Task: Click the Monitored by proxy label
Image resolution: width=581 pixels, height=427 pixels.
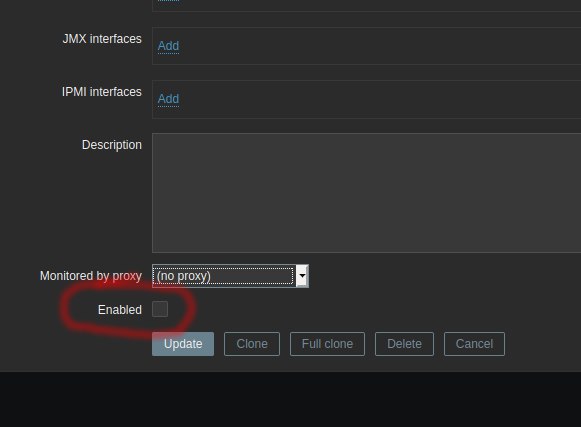Action: 91,276
